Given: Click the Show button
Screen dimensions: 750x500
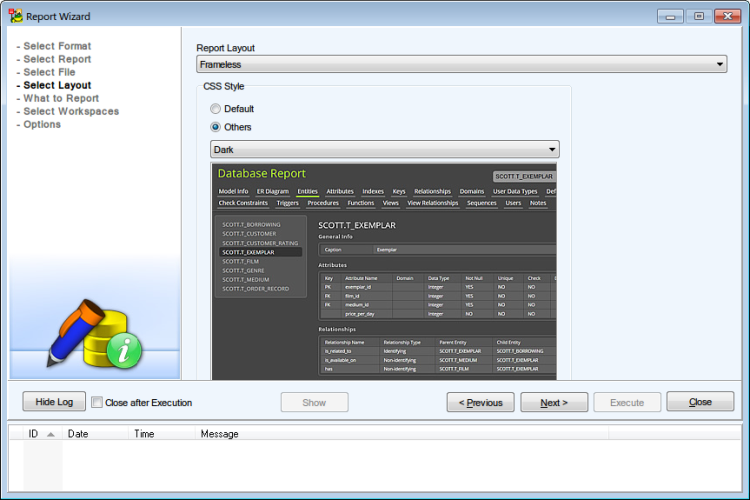Looking at the screenshot, I should pyautogui.click(x=314, y=402).
